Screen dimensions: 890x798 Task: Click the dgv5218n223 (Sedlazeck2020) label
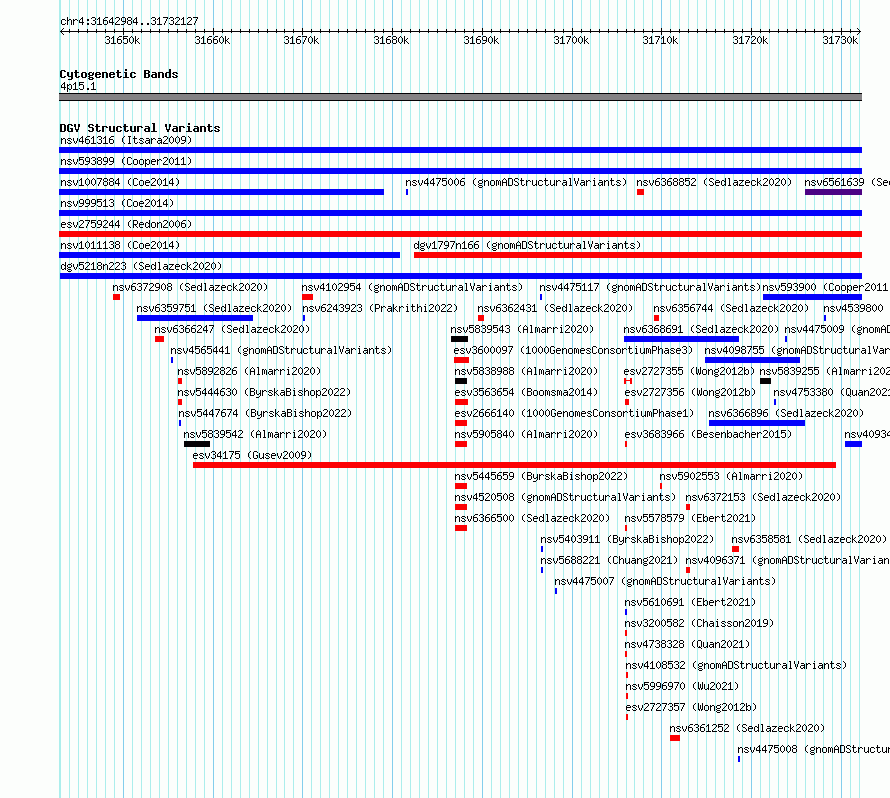click(x=141, y=266)
